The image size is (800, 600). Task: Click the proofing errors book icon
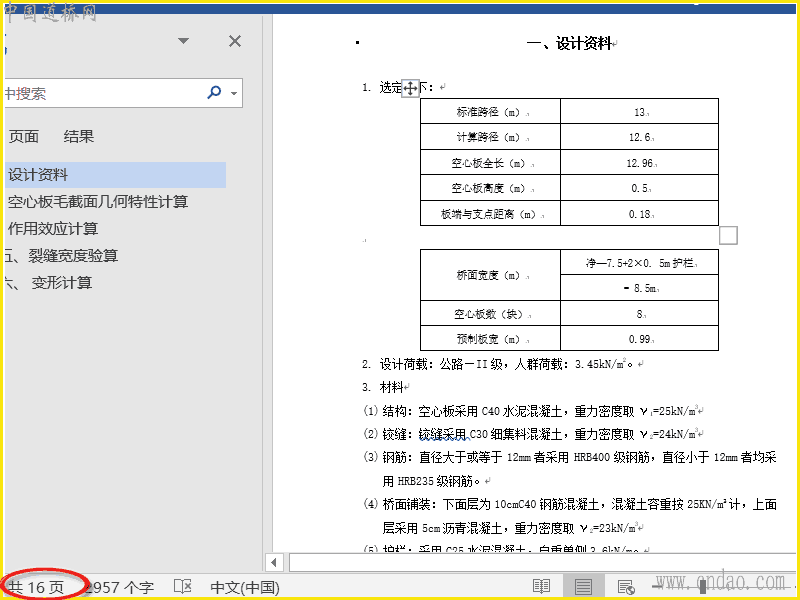click(182, 587)
